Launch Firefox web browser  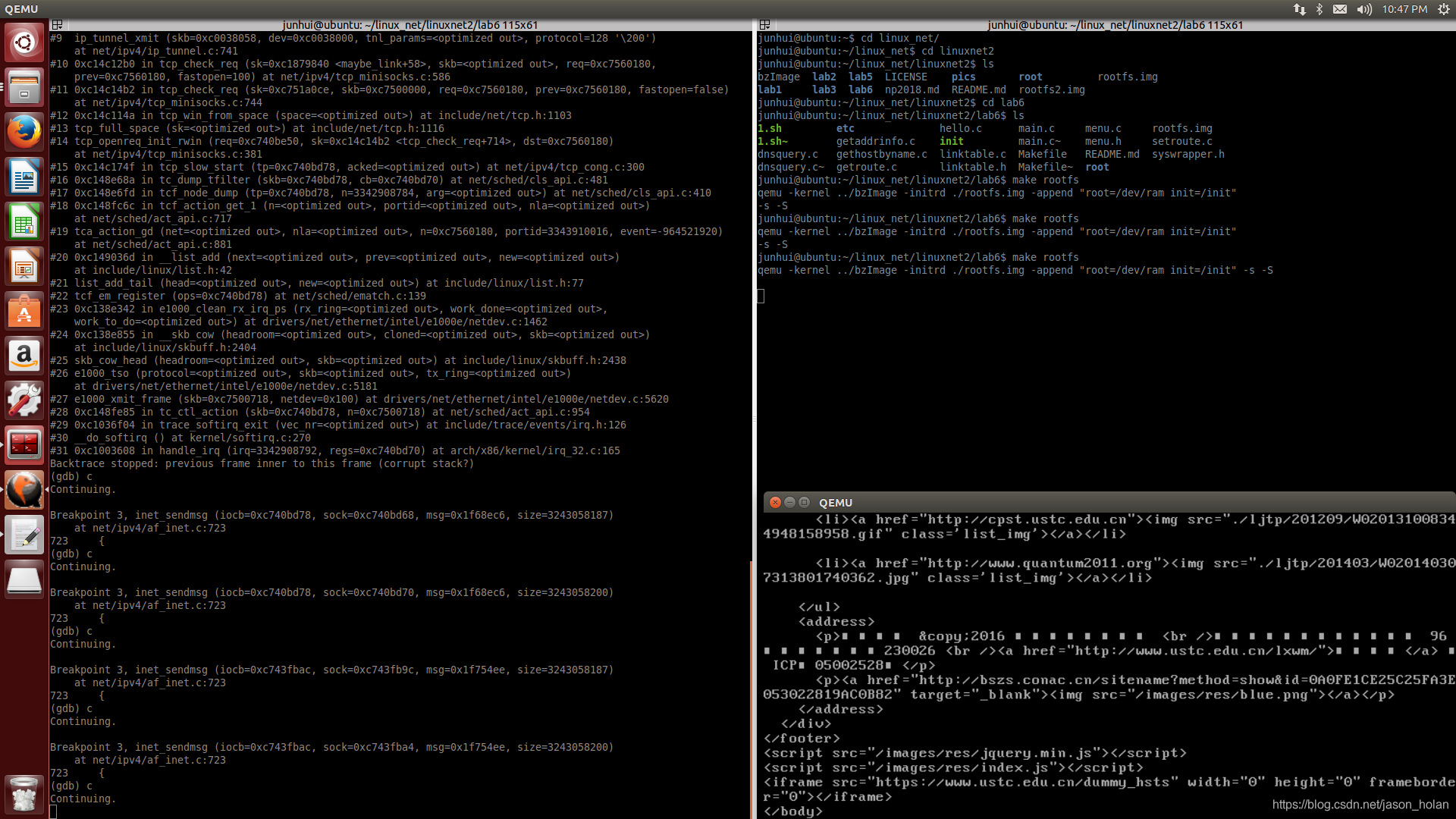(x=24, y=131)
